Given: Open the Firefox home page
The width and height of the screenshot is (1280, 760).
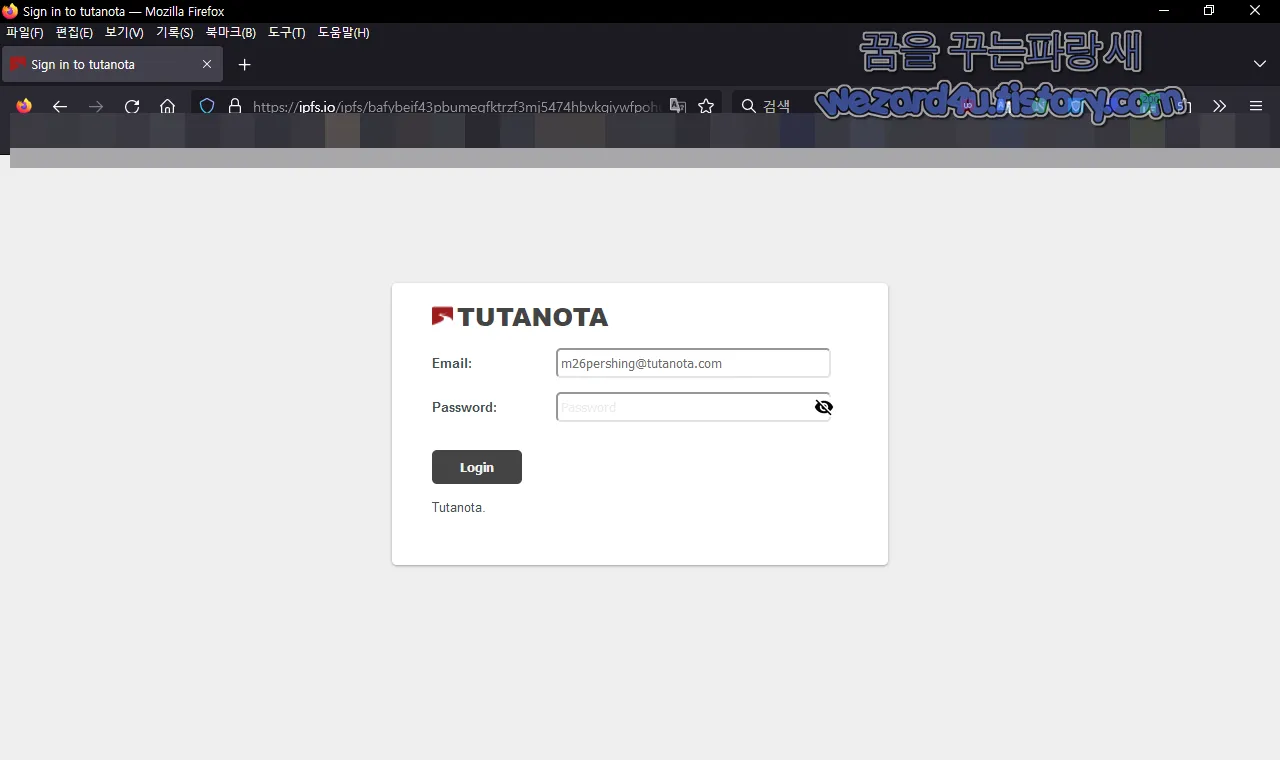Looking at the screenshot, I should click(x=167, y=106).
